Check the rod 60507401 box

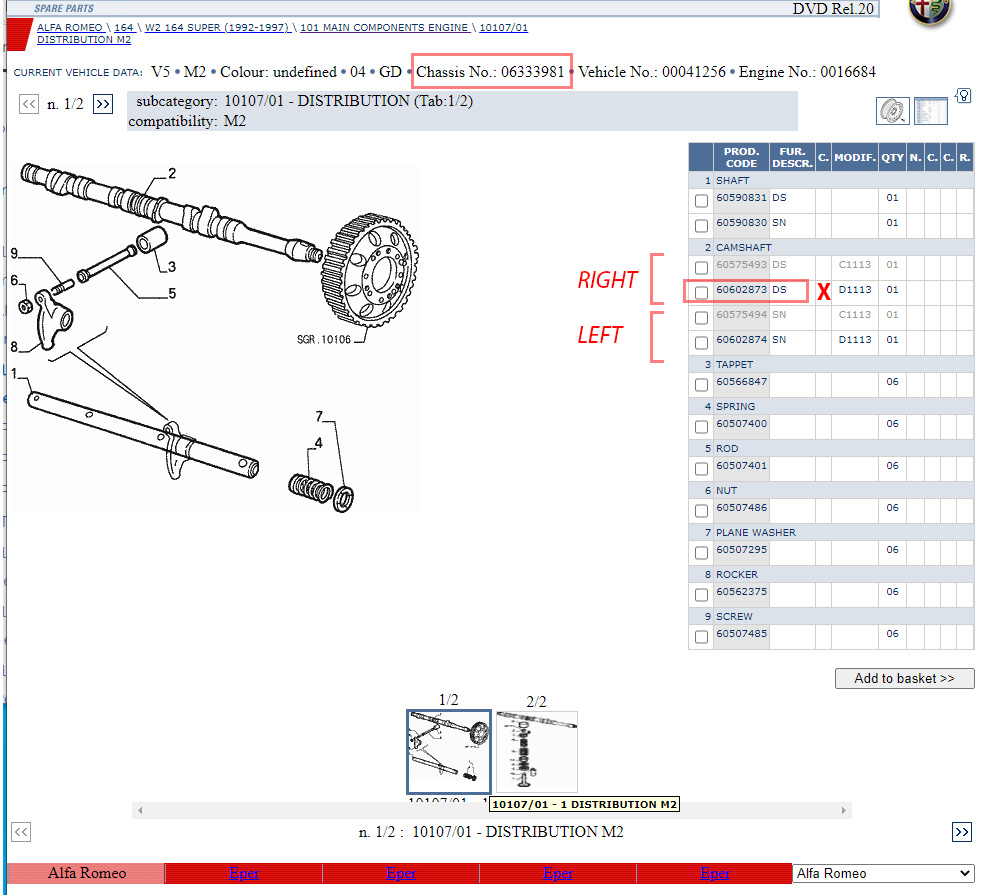coord(702,469)
